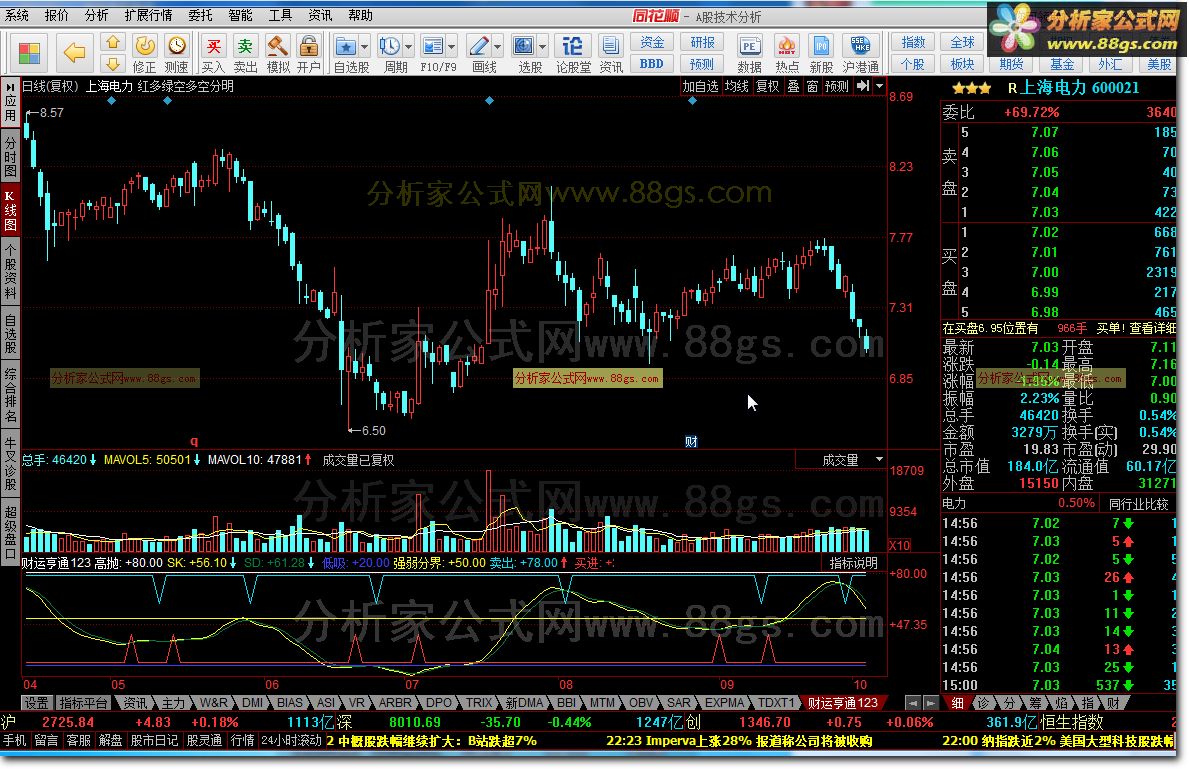The image size is (1189, 769).
Task: Open F10/F9 company info icon
Action: point(432,47)
